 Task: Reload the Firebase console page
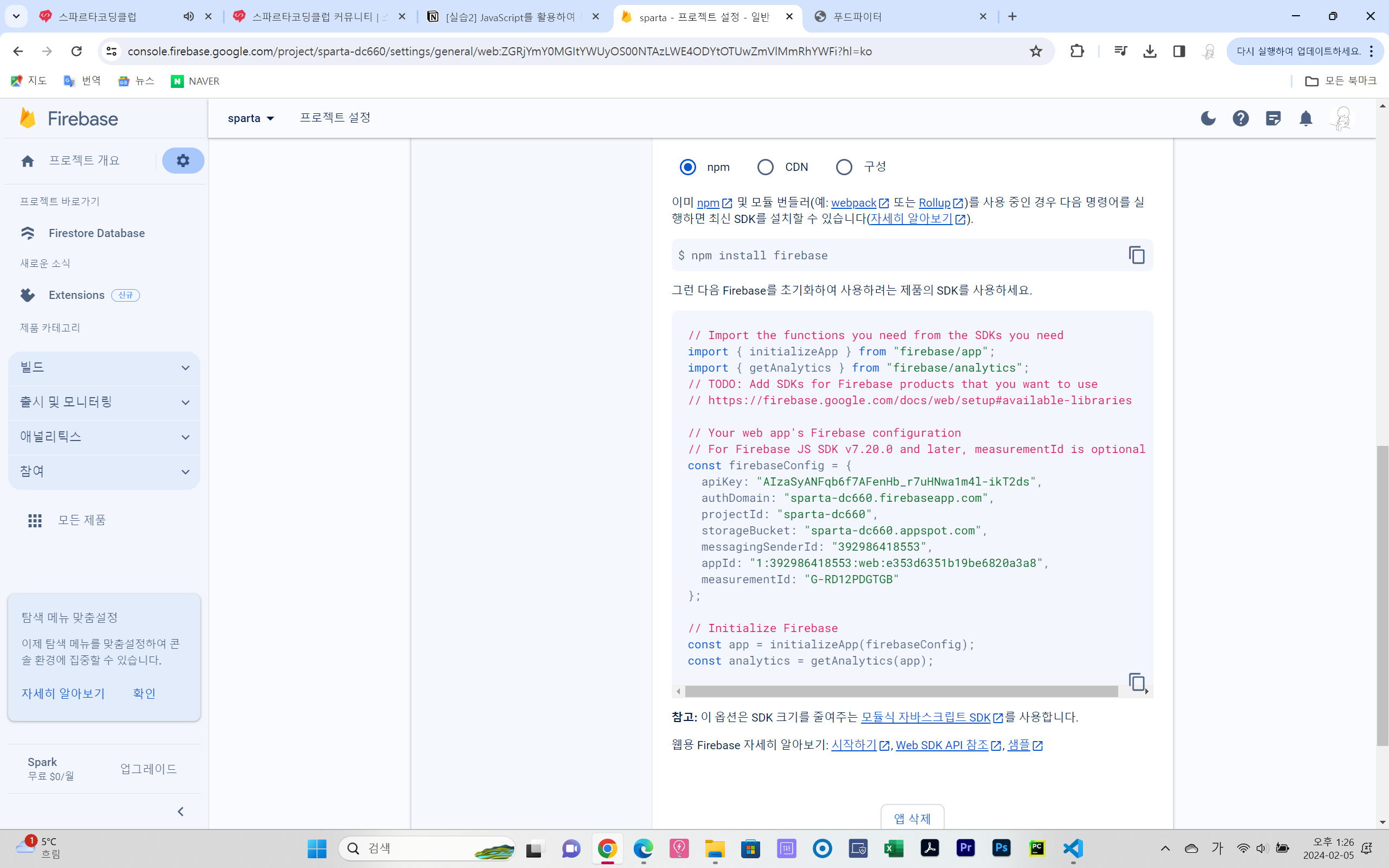(x=77, y=51)
